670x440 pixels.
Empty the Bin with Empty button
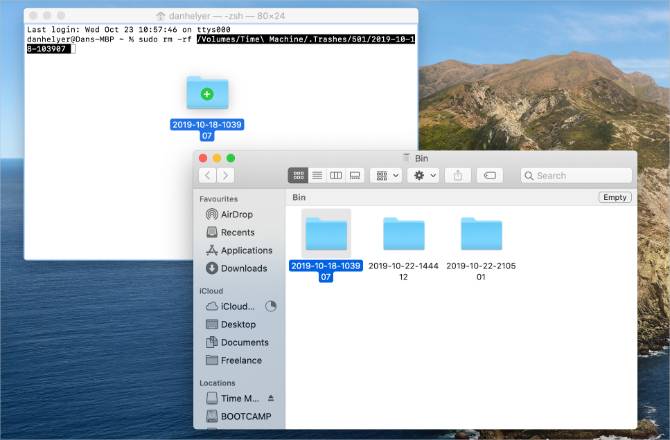[x=614, y=198]
